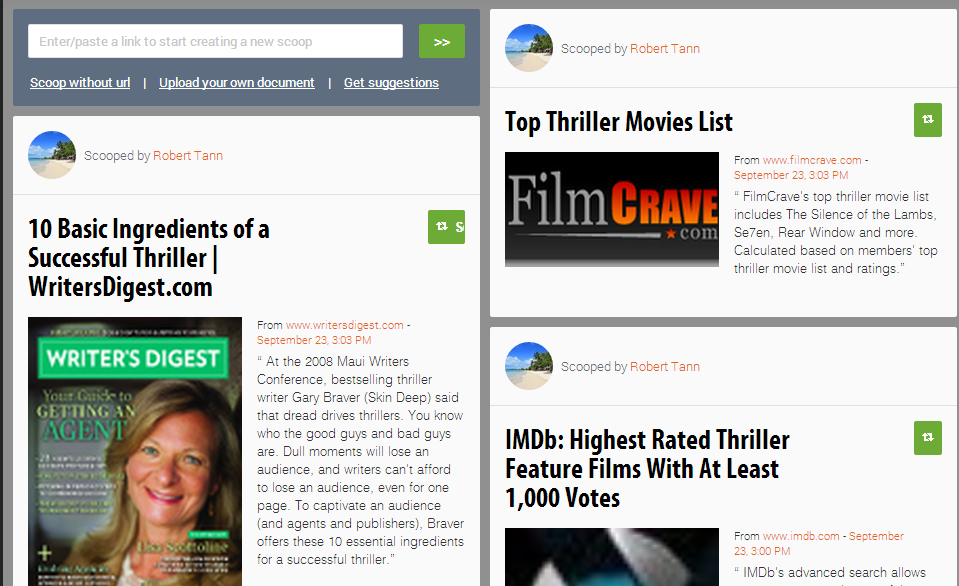Rescoop the 10 Basic Ingredients thriller post
This screenshot has width=959, height=586.
446,227
